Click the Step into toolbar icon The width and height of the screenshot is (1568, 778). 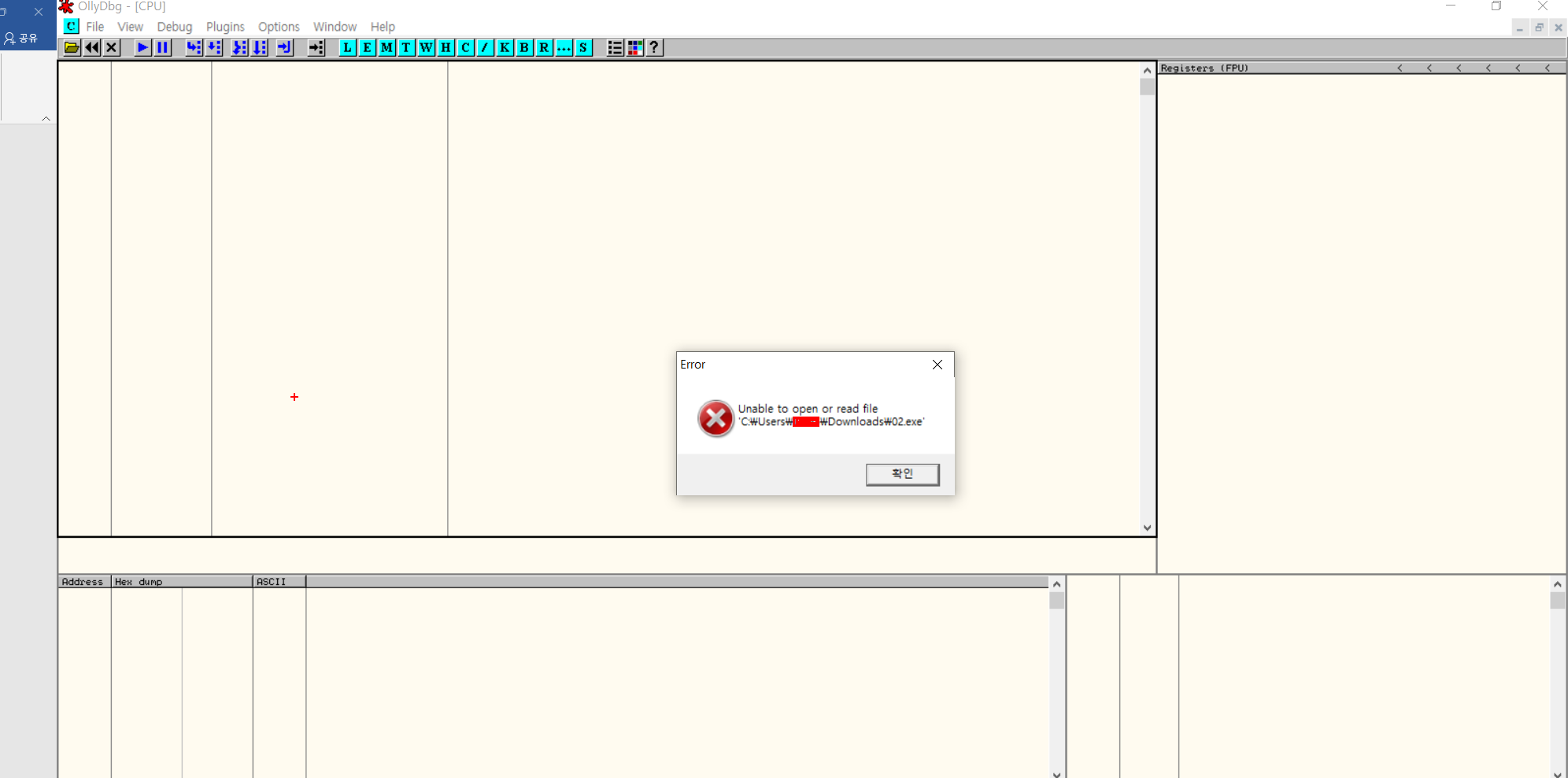point(194,48)
